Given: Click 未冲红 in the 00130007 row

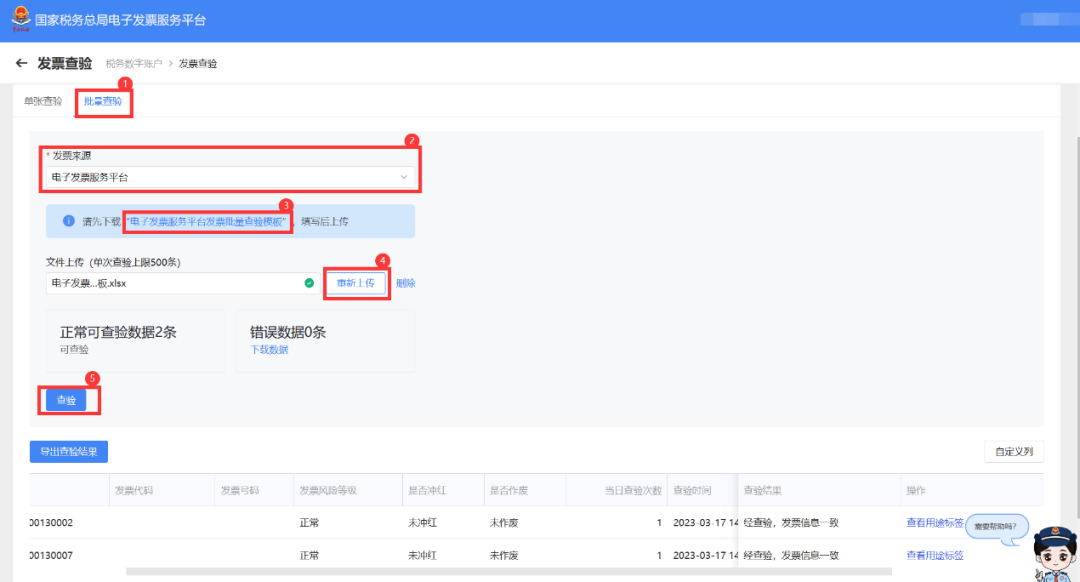Looking at the screenshot, I should point(422,555).
